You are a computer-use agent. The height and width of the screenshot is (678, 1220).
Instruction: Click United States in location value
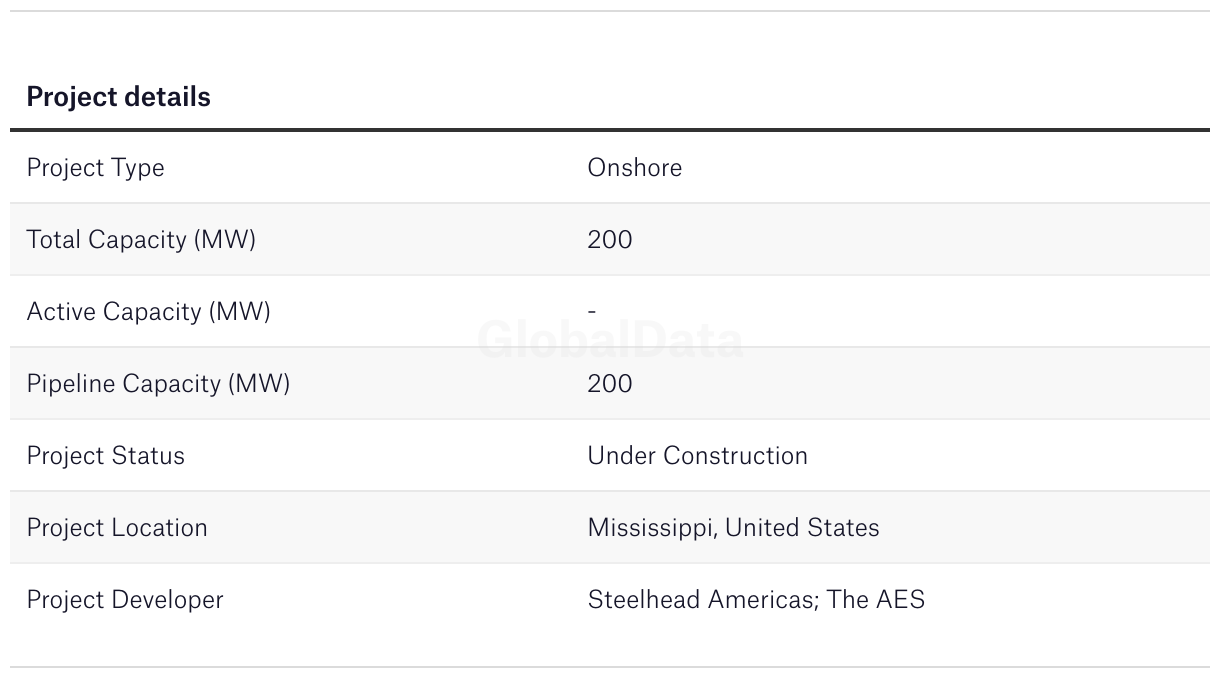tap(802, 528)
